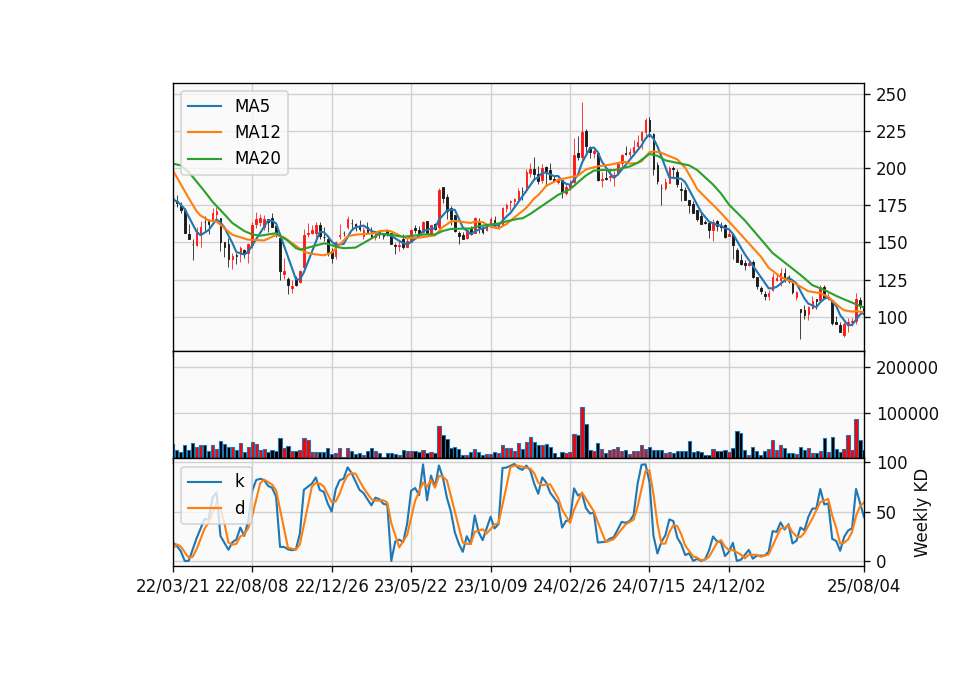Click the 22/03/21 date label
The width and height of the screenshot is (960, 690).
point(173,586)
